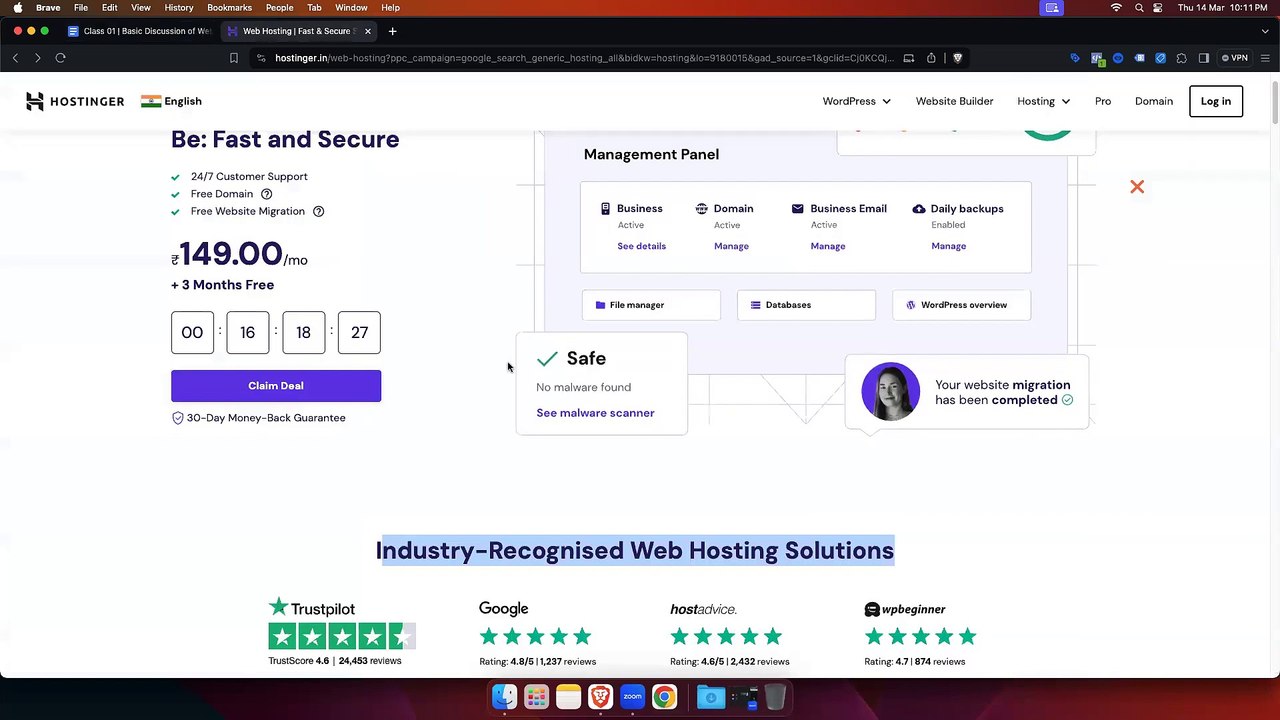This screenshot has height=720, width=1280.
Task: Click Manage under Domain
Action: coord(731,246)
